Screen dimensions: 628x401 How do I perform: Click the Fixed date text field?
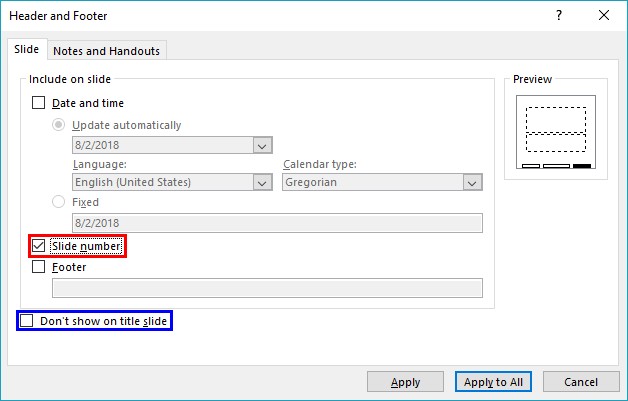(x=277, y=223)
